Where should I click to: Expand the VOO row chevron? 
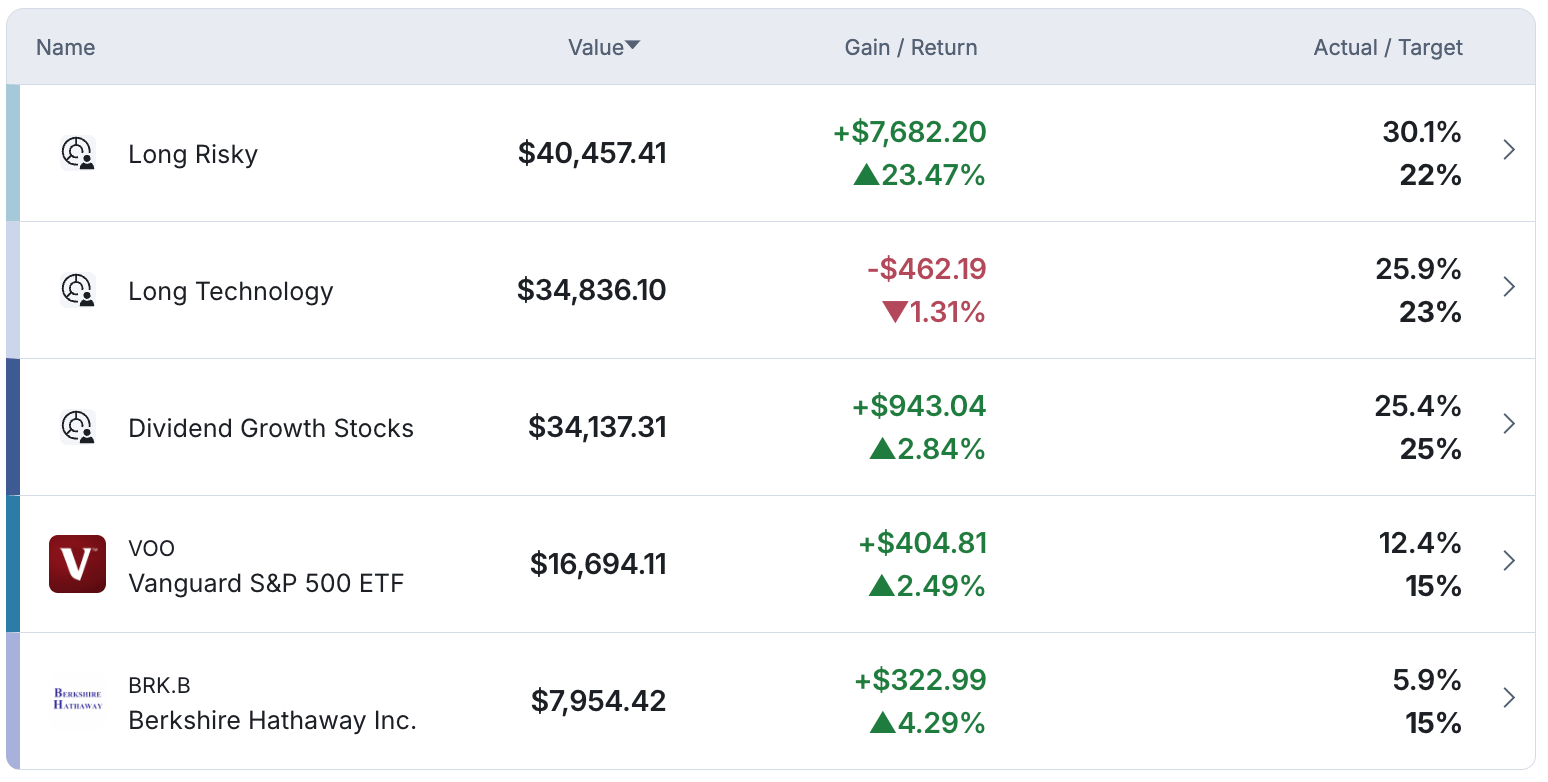click(1509, 561)
